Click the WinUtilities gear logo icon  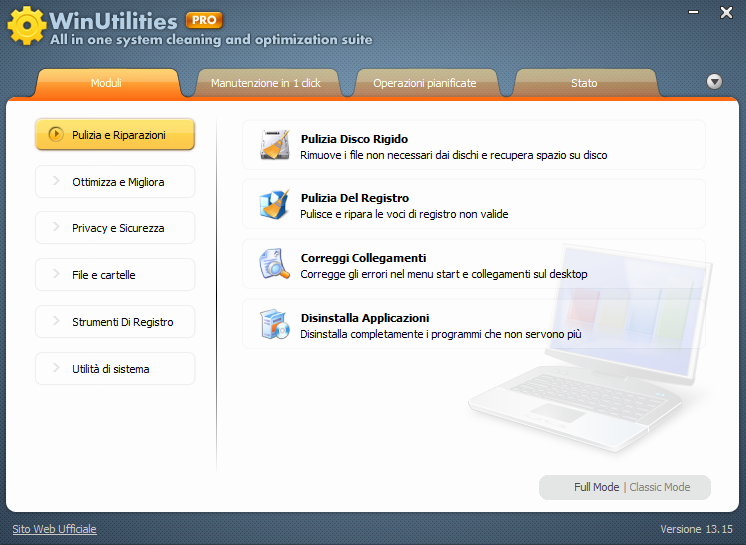[27, 26]
